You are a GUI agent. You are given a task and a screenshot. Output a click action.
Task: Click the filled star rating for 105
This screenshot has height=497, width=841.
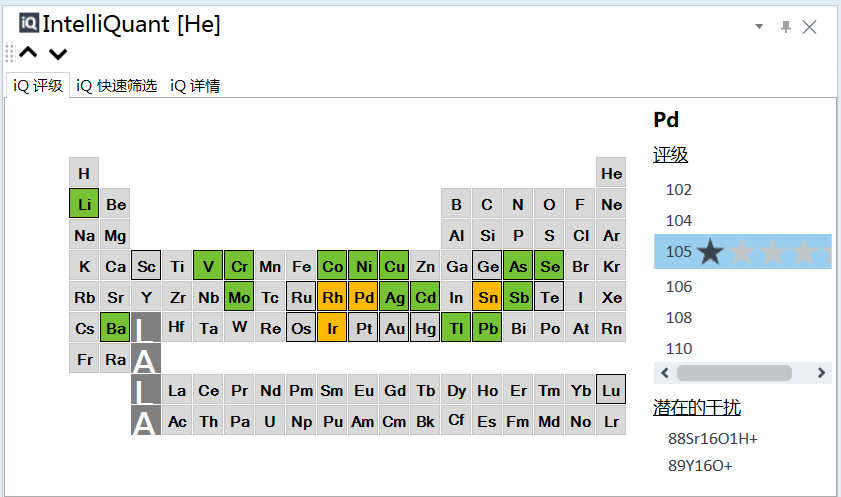pyautogui.click(x=711, y=251)
